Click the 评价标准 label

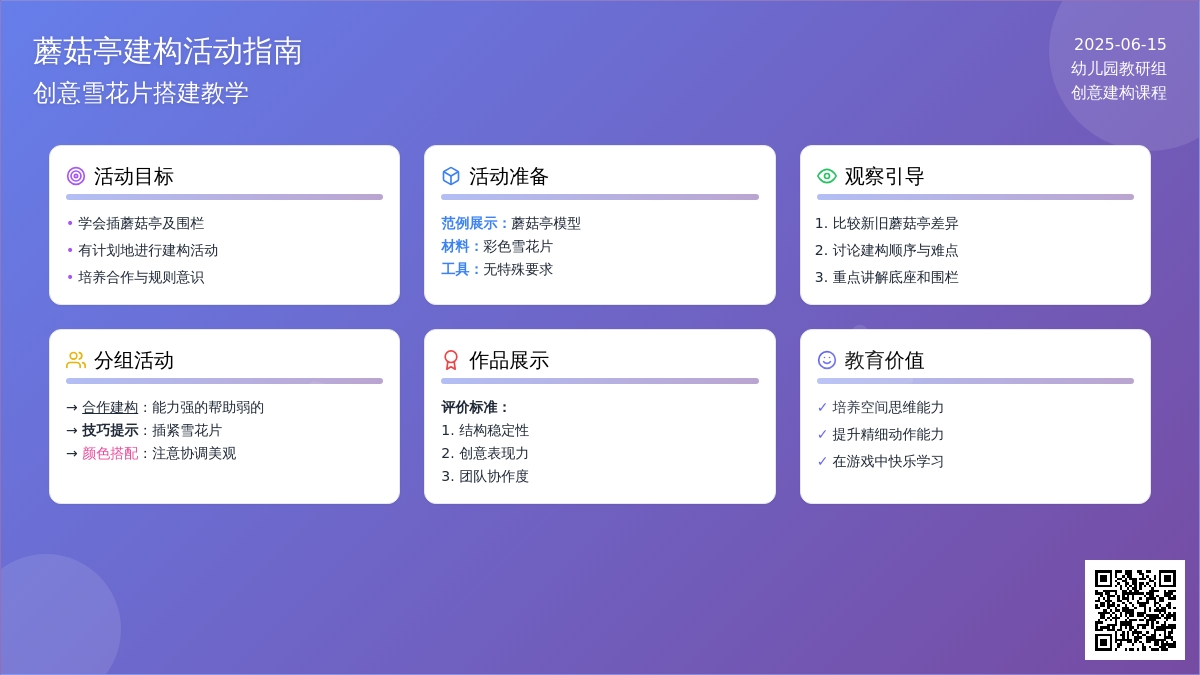coord(476,407)
